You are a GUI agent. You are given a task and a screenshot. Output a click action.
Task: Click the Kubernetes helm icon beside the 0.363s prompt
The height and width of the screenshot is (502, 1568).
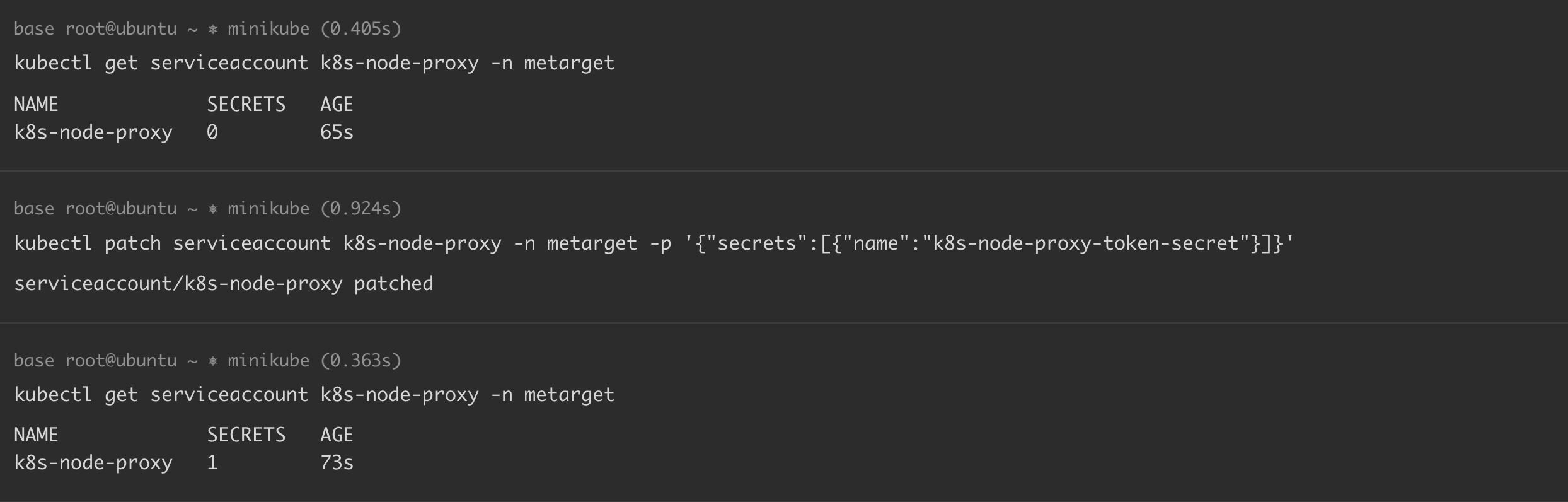(x=213, y=361)
